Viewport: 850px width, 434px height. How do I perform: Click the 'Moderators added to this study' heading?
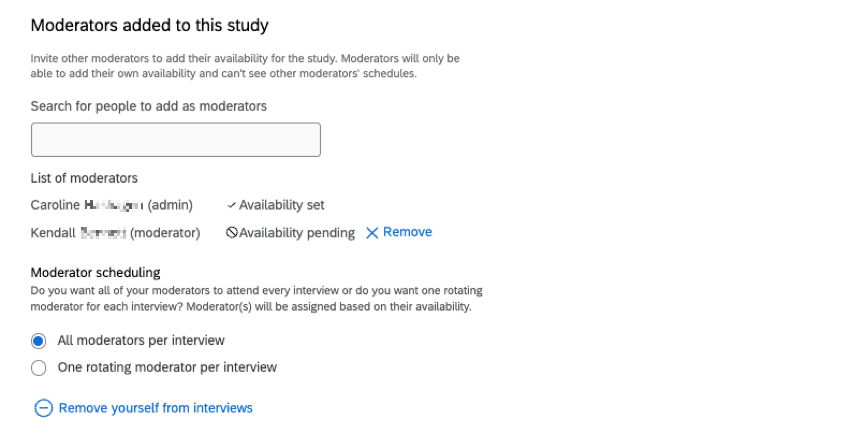tap(150, 24)
